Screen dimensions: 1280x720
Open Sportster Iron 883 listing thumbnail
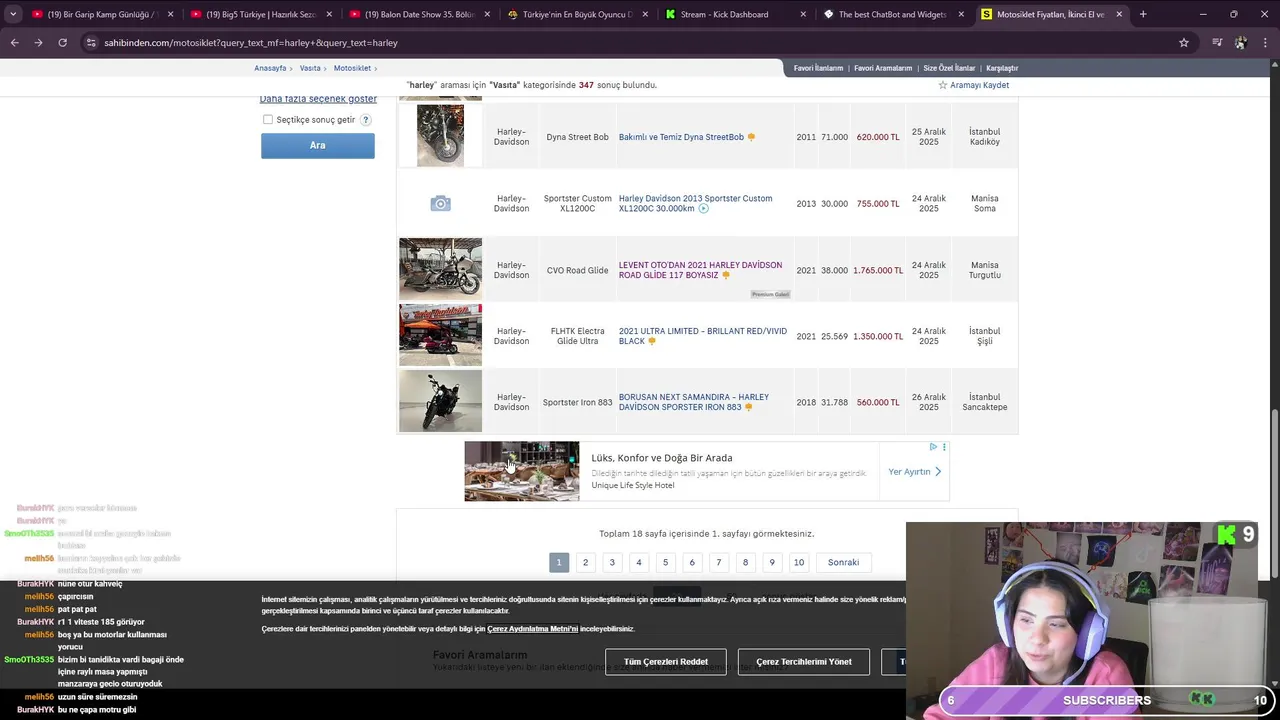pos(440,401)
